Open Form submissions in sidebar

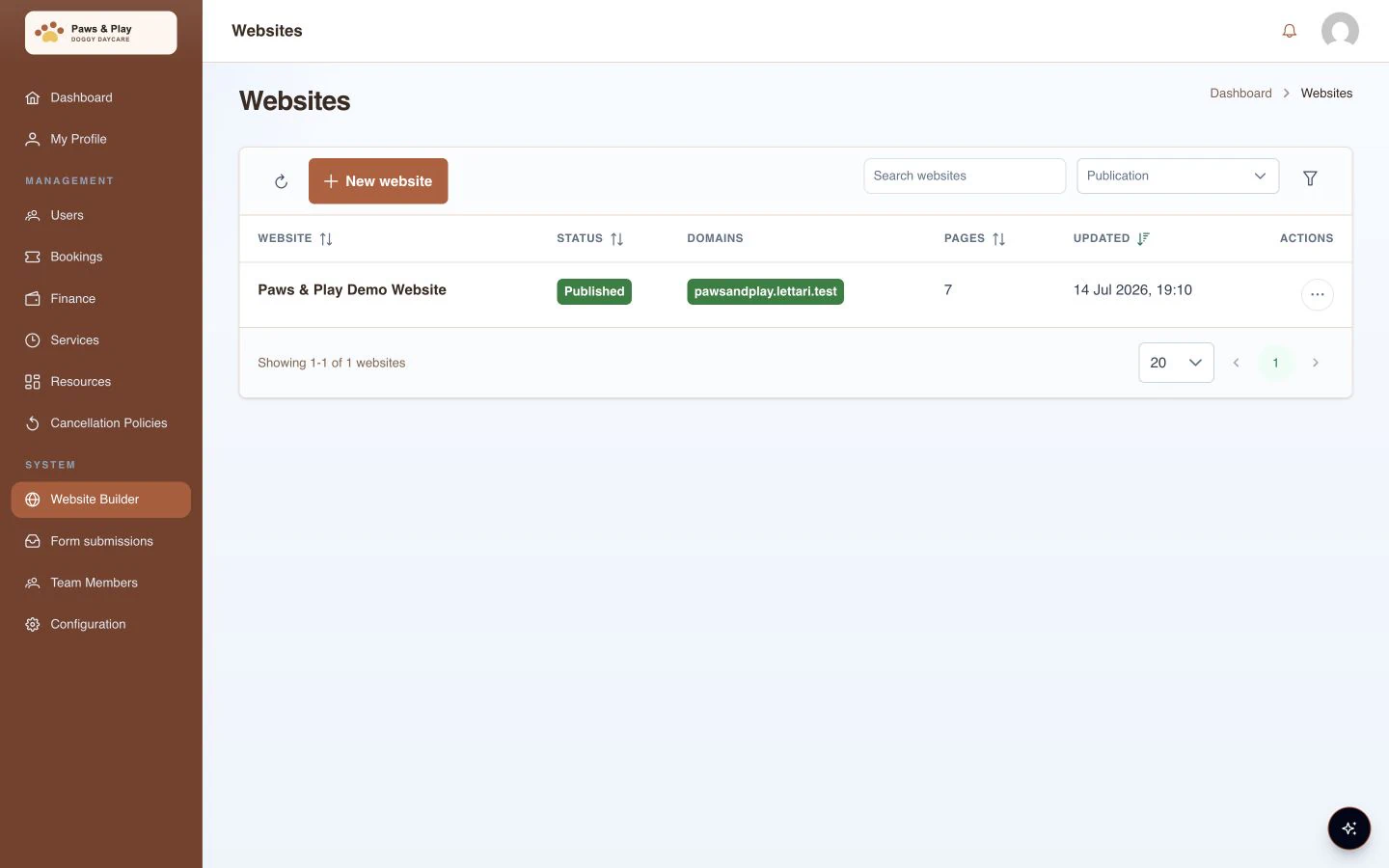(101, 541)
